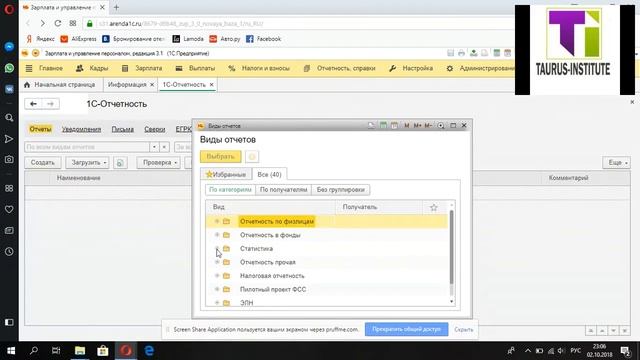
Task: Reload the browser page
Action: tap(58, 24)
